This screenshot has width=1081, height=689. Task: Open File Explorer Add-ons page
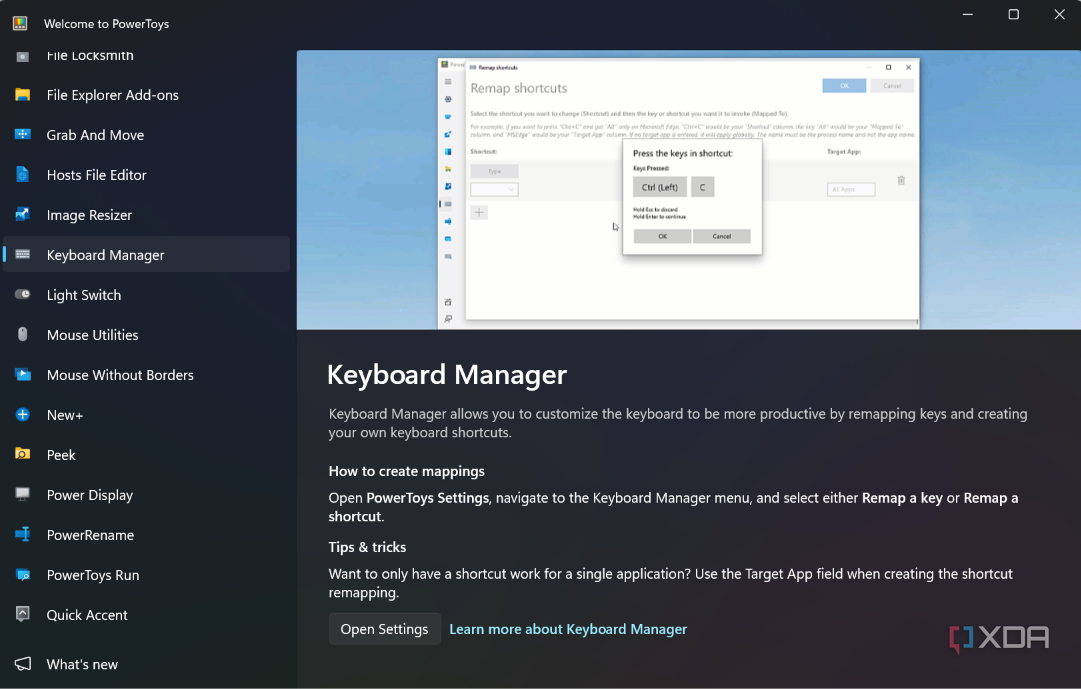click(x=146, y=95)
